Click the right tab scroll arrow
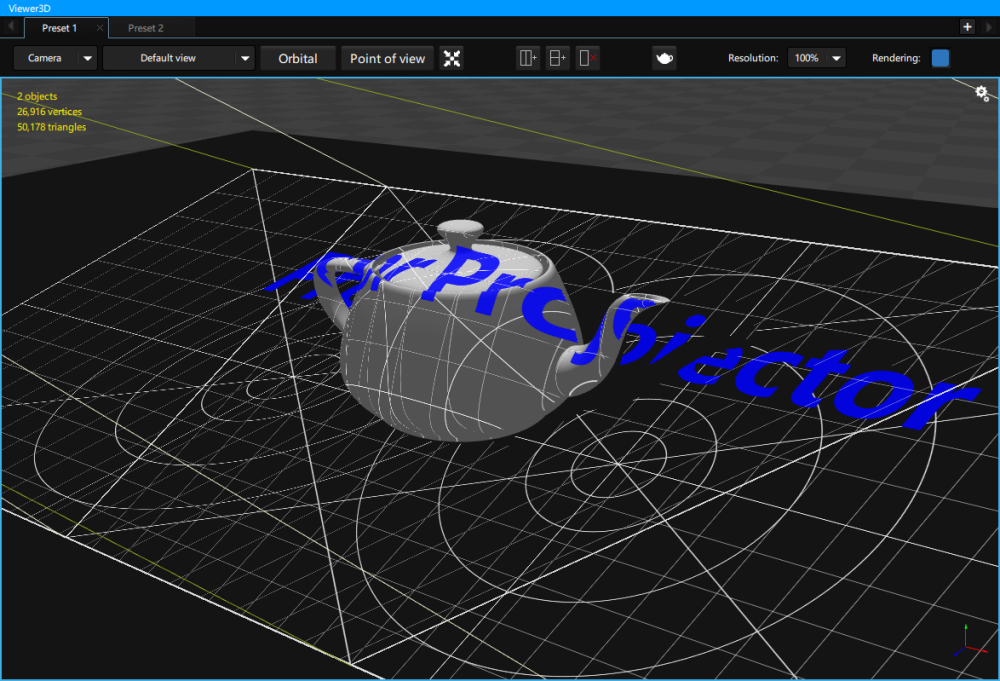The image size is (1000, 681). [x=991, y=27]
